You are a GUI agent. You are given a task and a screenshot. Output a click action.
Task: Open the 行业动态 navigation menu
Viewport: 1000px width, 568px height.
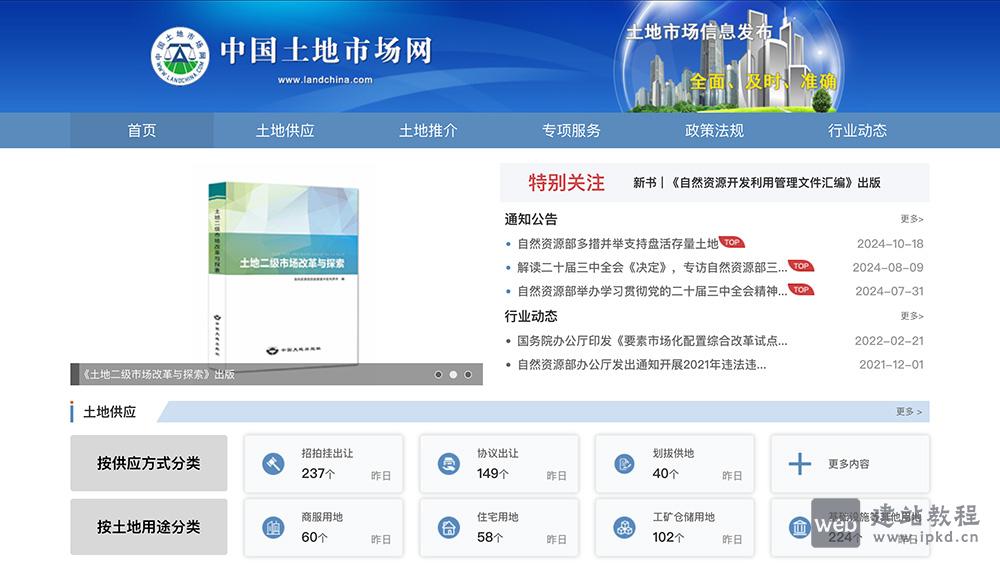(x=857, y=131)
